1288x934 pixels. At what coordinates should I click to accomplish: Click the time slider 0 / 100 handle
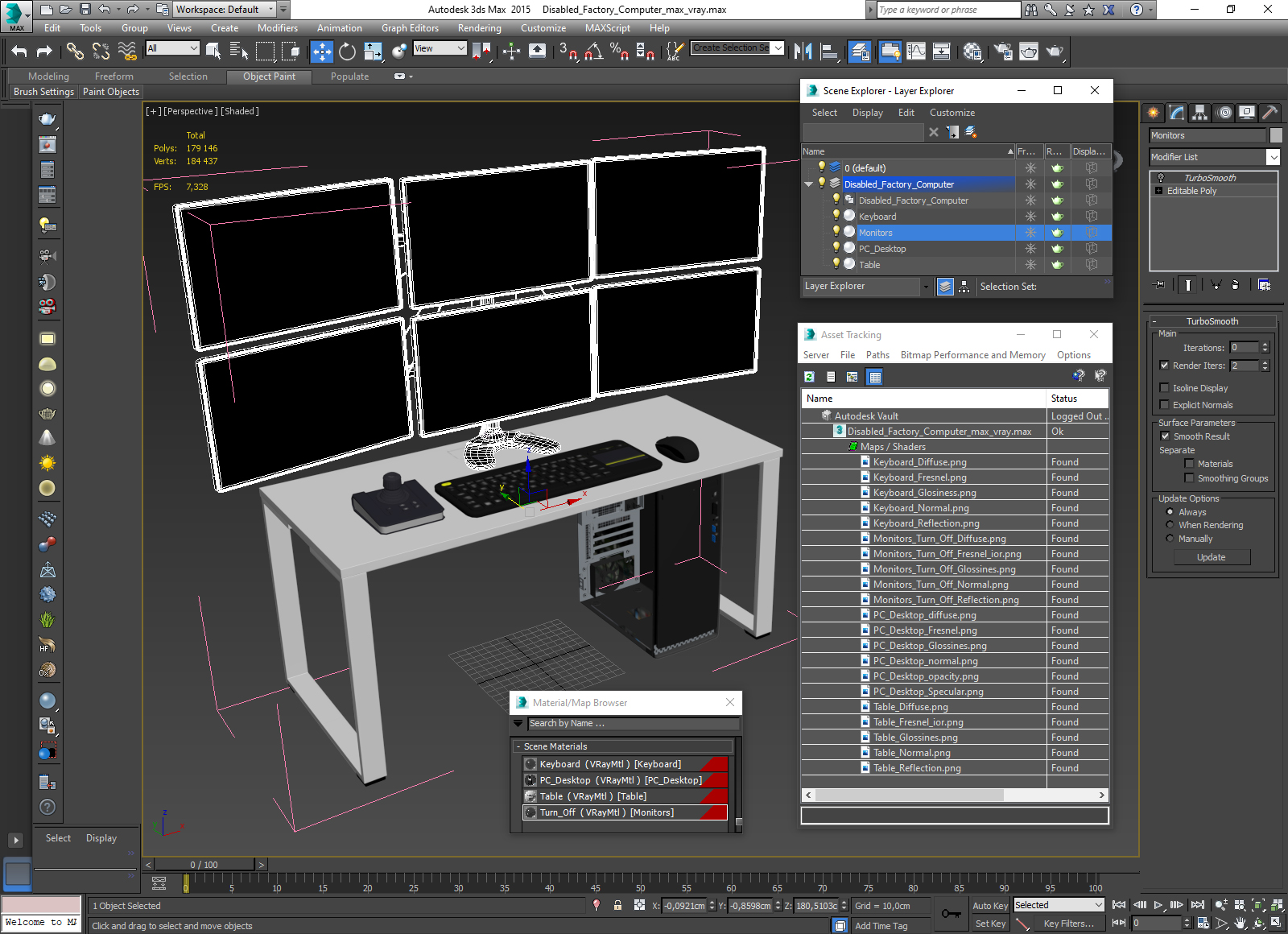click(204, 865)
